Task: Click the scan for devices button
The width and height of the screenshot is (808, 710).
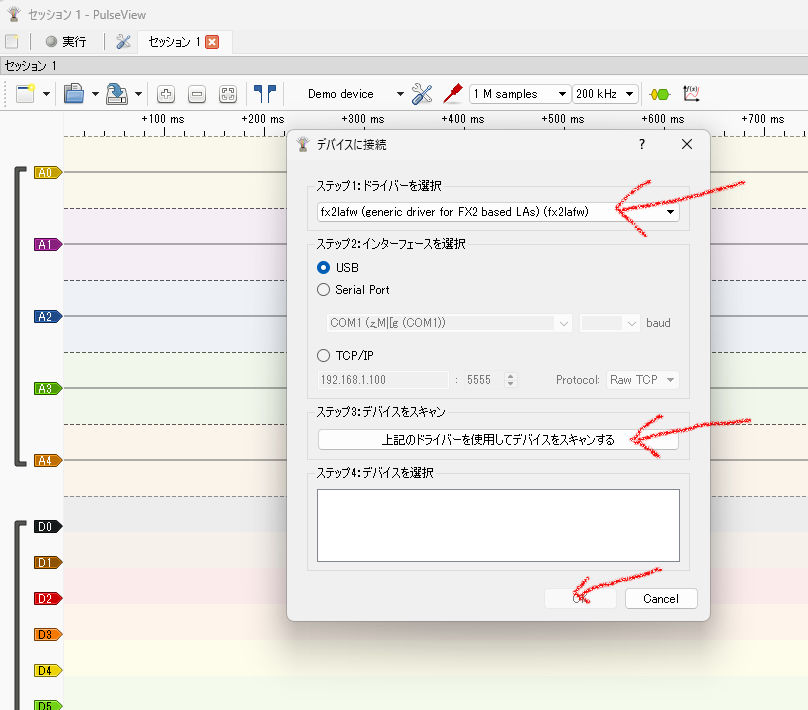Action: pyautogui.click(x=498, y=439)
